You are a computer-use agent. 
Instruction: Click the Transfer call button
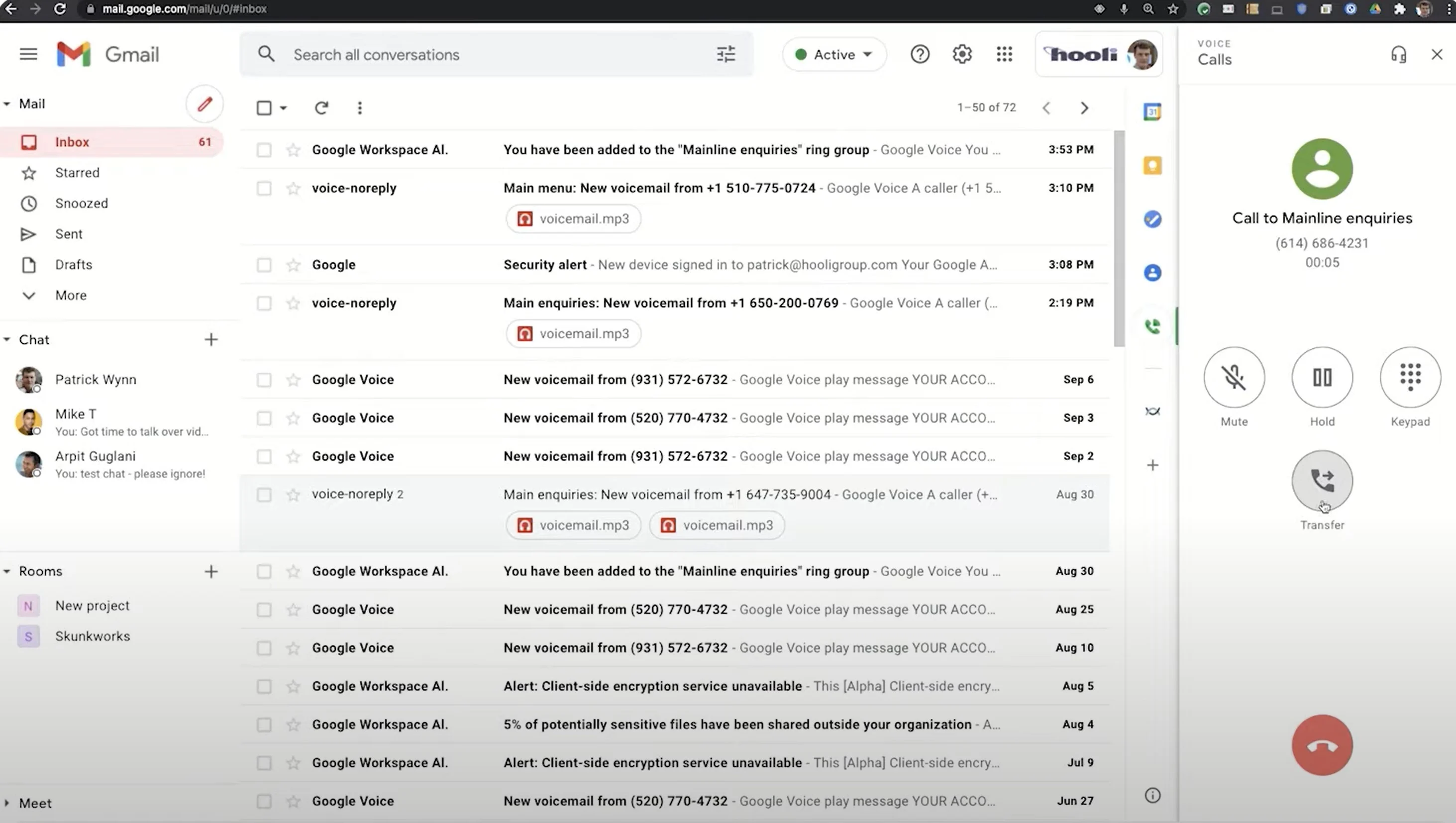[1322, 480]
